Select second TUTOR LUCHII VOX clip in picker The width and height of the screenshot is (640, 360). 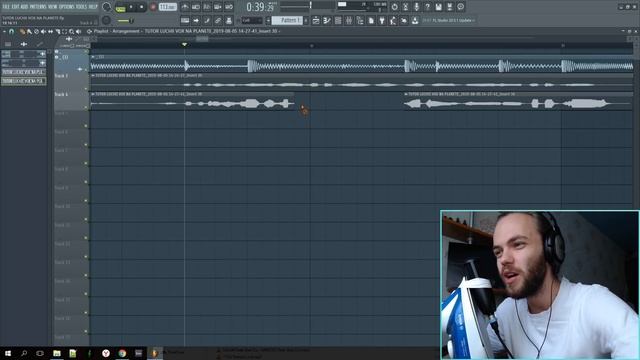tap(24, 81)
